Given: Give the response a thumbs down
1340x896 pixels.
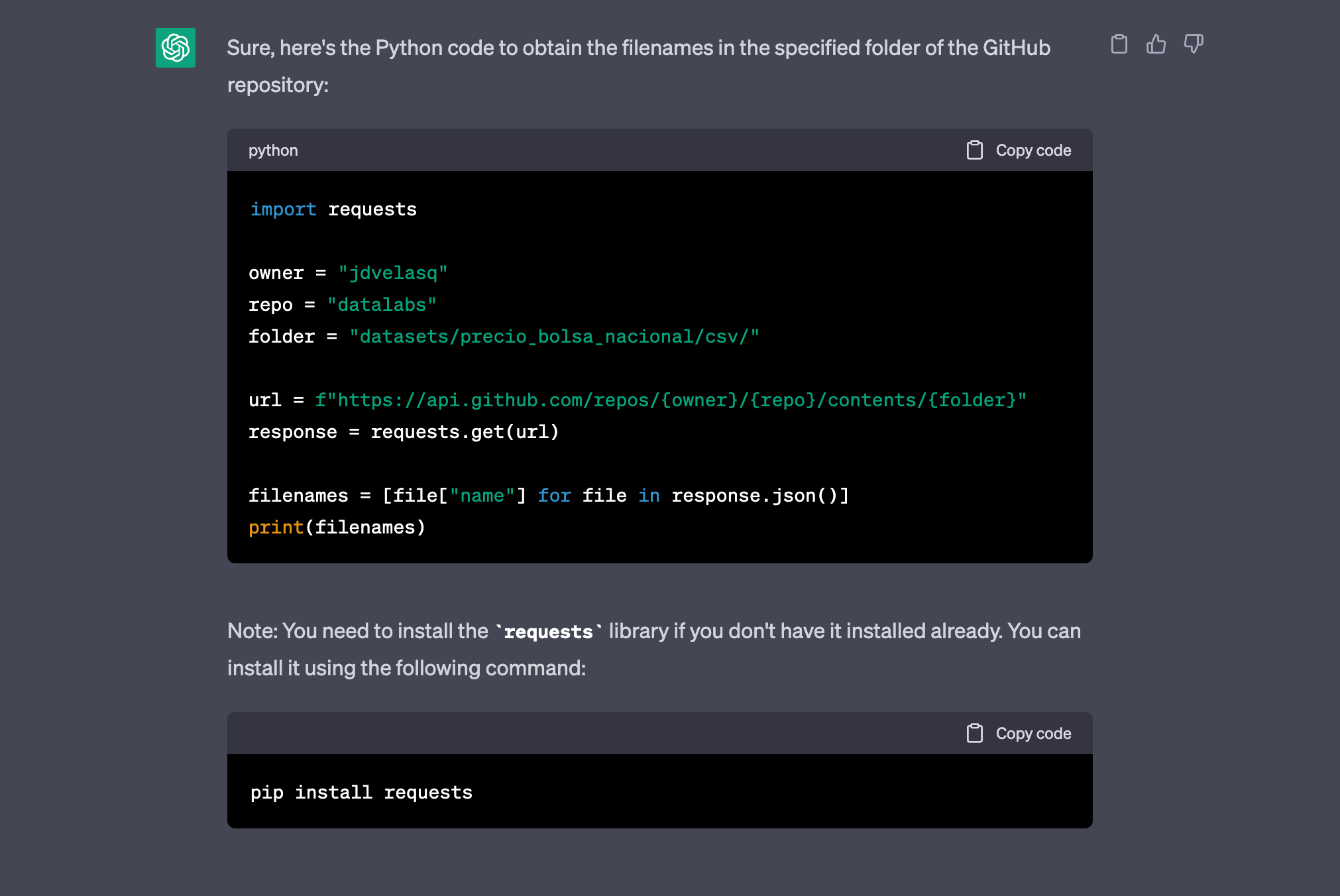Looking at the screenshot, I should coord(1194,44).
